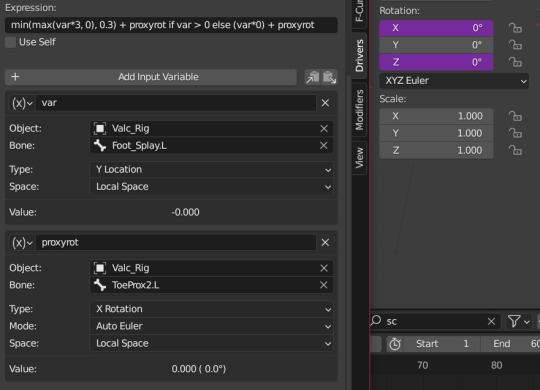
Task: Click bone icon beside Foot_Splay.L
Action: point(100,146)
